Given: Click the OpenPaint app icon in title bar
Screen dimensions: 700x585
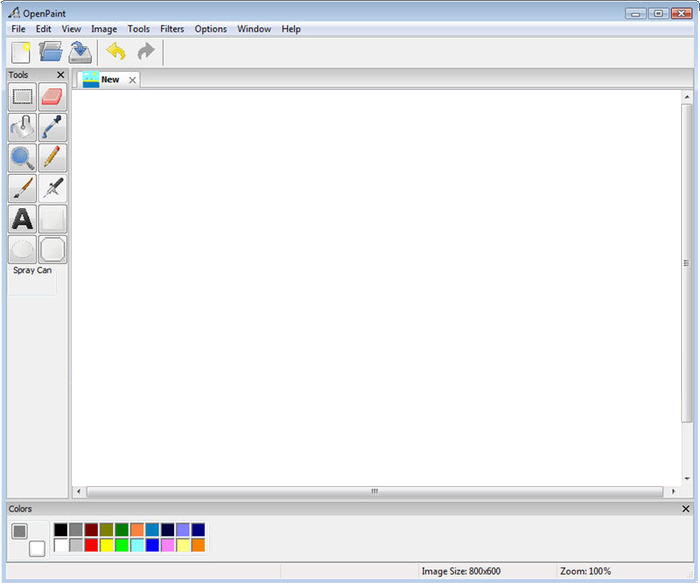Looking at the screenshot, I should tap(14, 13).
